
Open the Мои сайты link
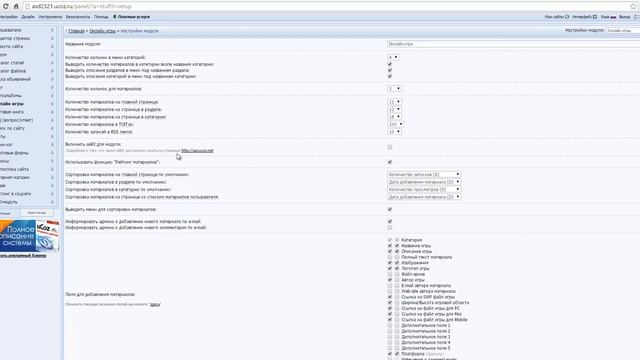pyautogui.click(x=554, y=17)
